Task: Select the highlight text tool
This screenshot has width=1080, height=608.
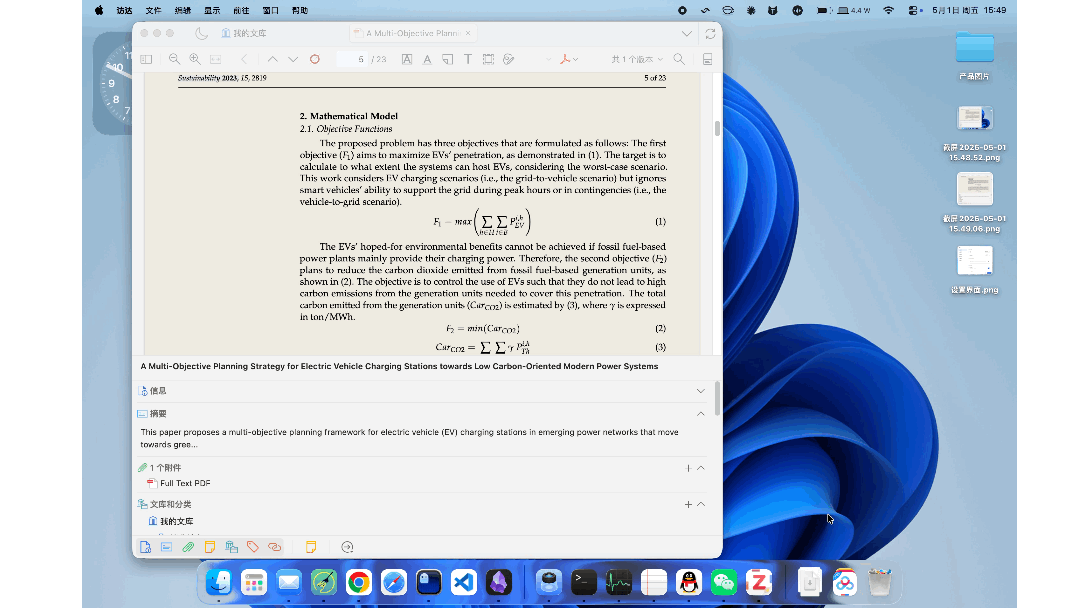Action: tap(407, 59)
